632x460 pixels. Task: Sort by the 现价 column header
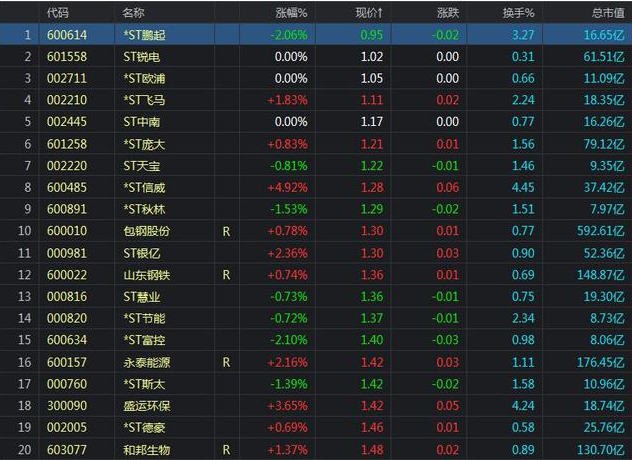[369, 13]
